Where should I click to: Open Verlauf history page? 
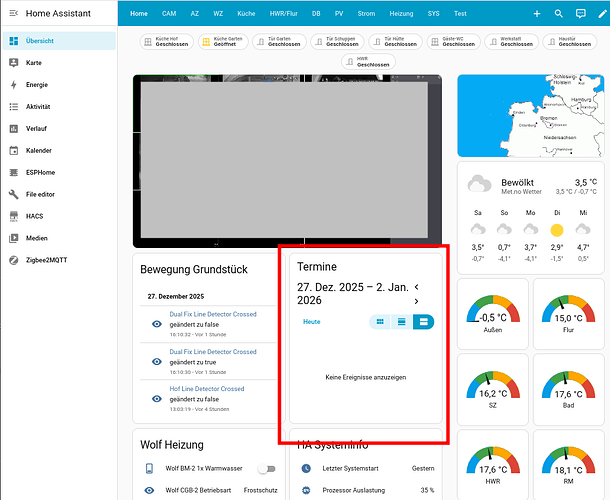[x=59, y=128]
